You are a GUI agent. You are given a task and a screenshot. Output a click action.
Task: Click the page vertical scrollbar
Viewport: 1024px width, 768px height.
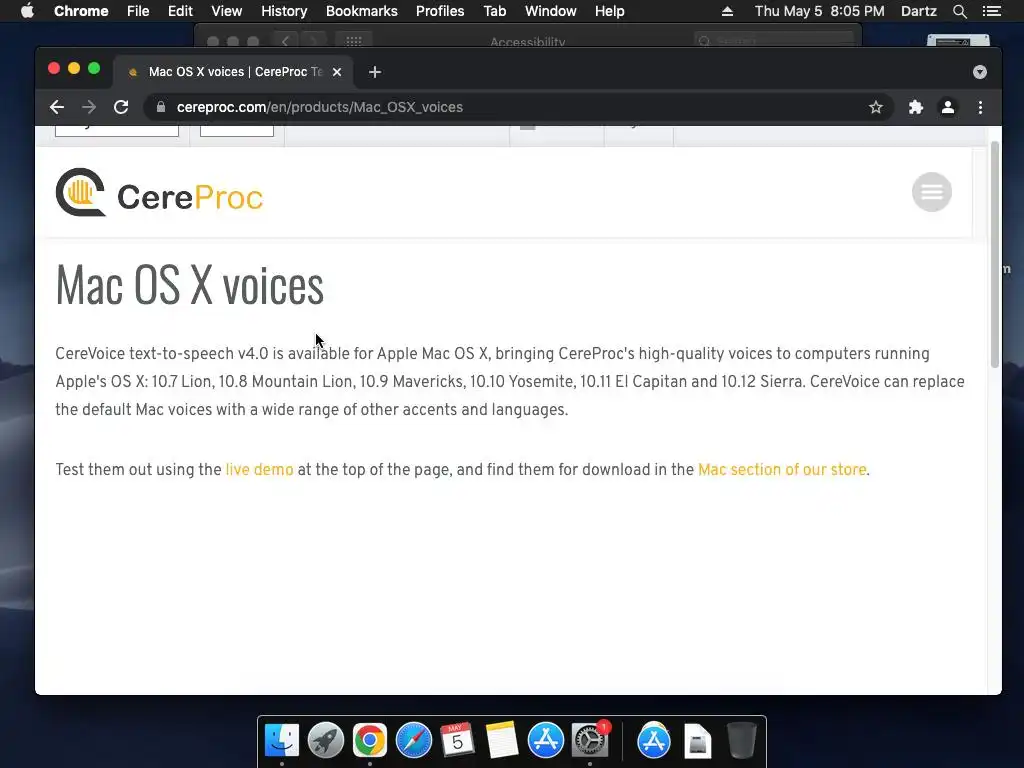click(x=995, y=255)
